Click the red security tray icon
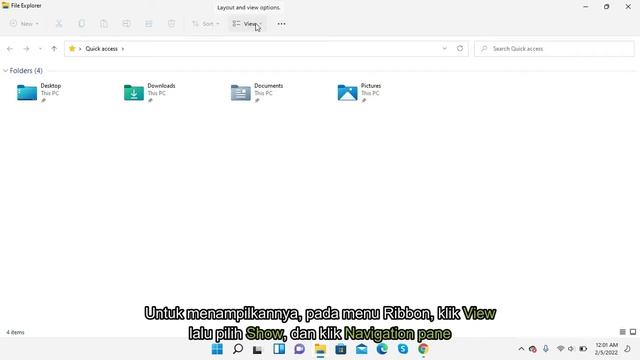The image size is (640, 360). [533, 349]
